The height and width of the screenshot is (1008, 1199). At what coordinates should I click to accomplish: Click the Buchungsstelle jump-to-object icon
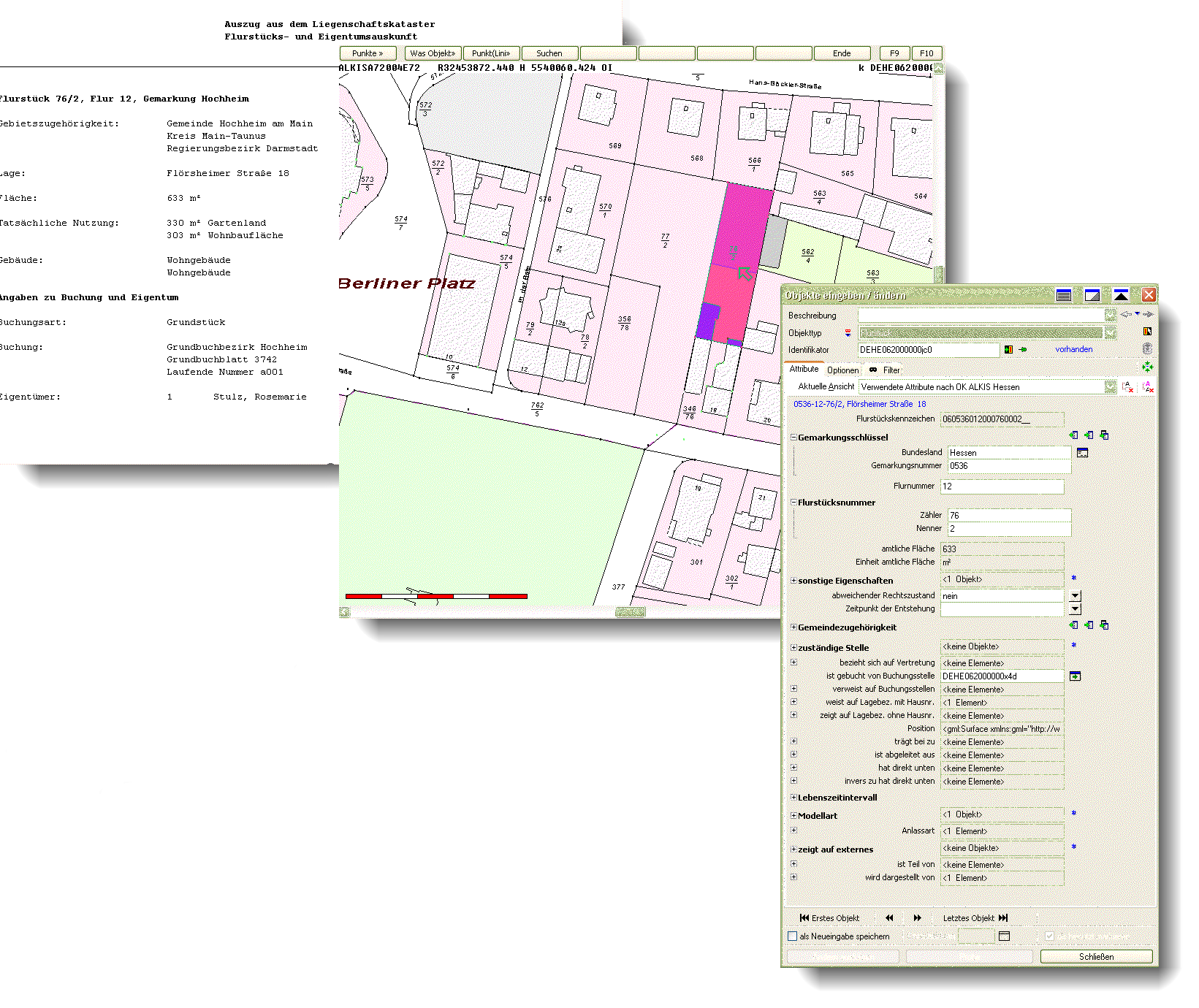(1075, 676)
